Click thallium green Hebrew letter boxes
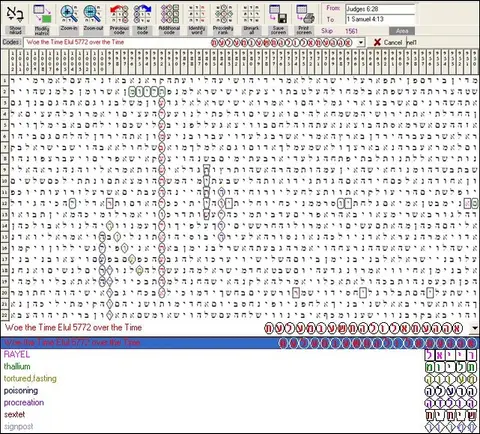This screenshot has height=434, width=480. click(x=451, y=367)
